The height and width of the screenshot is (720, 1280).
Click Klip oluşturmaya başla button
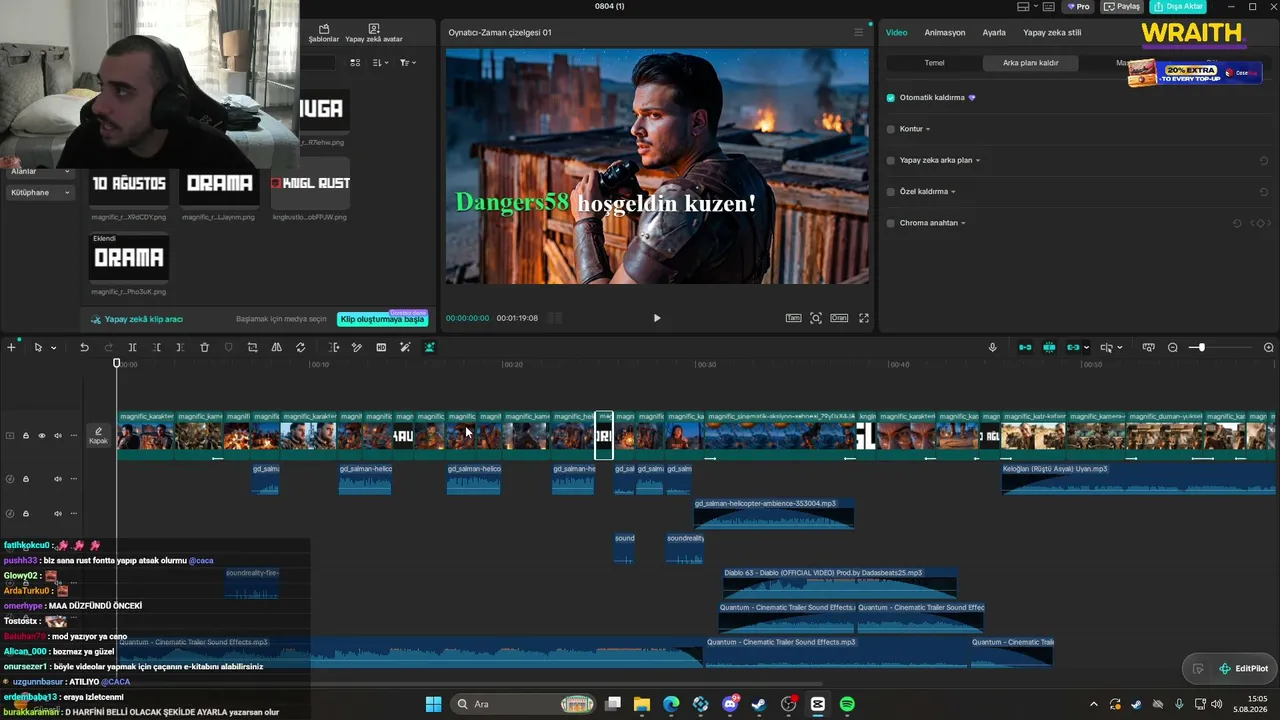[383, 319]
